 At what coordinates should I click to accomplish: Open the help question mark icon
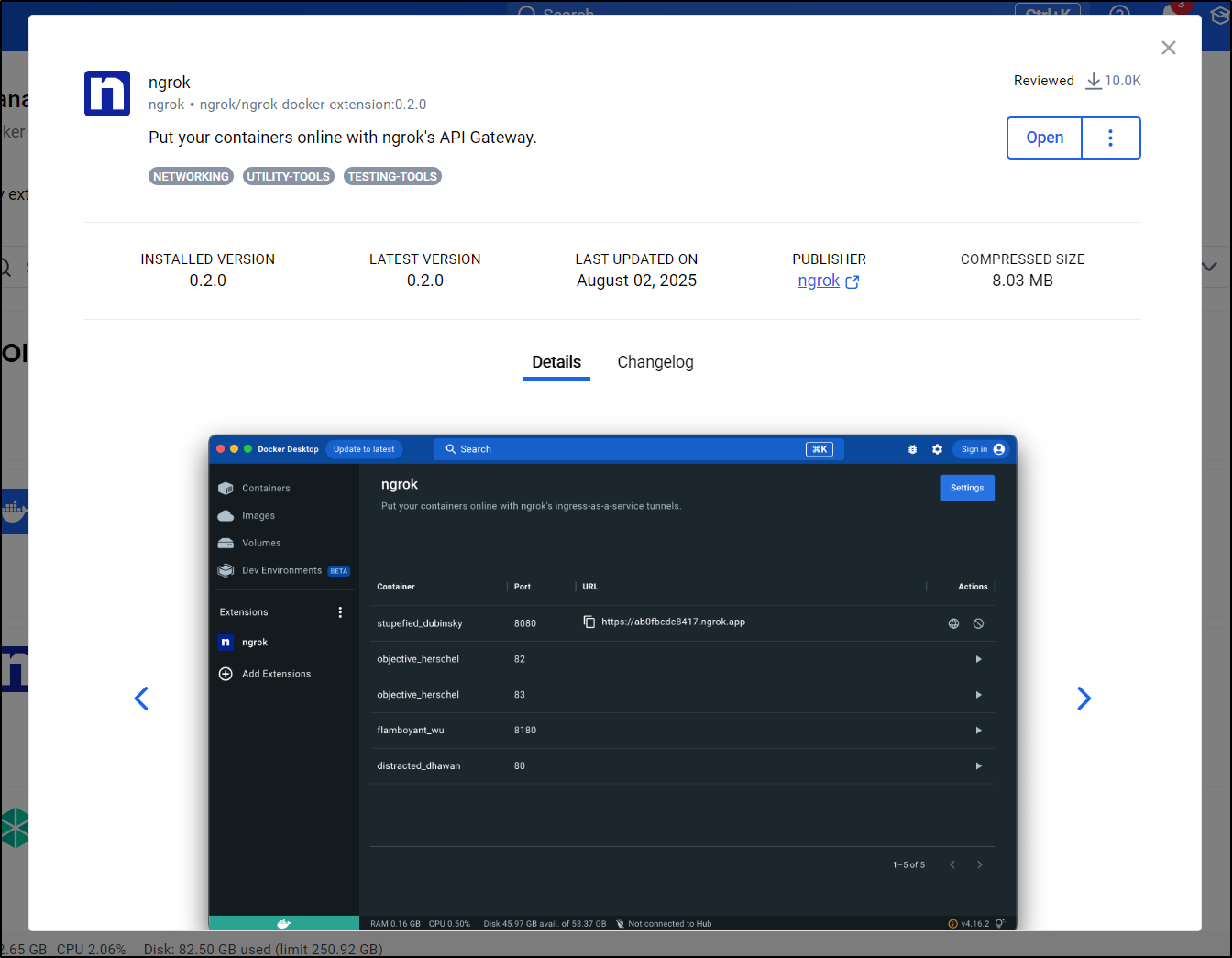coord(1119,9)
